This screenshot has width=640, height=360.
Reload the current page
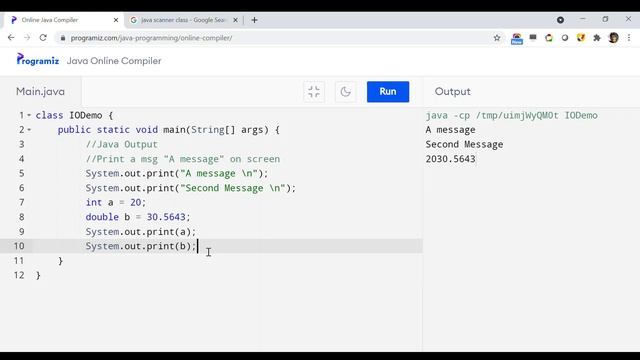coord(43,38)
